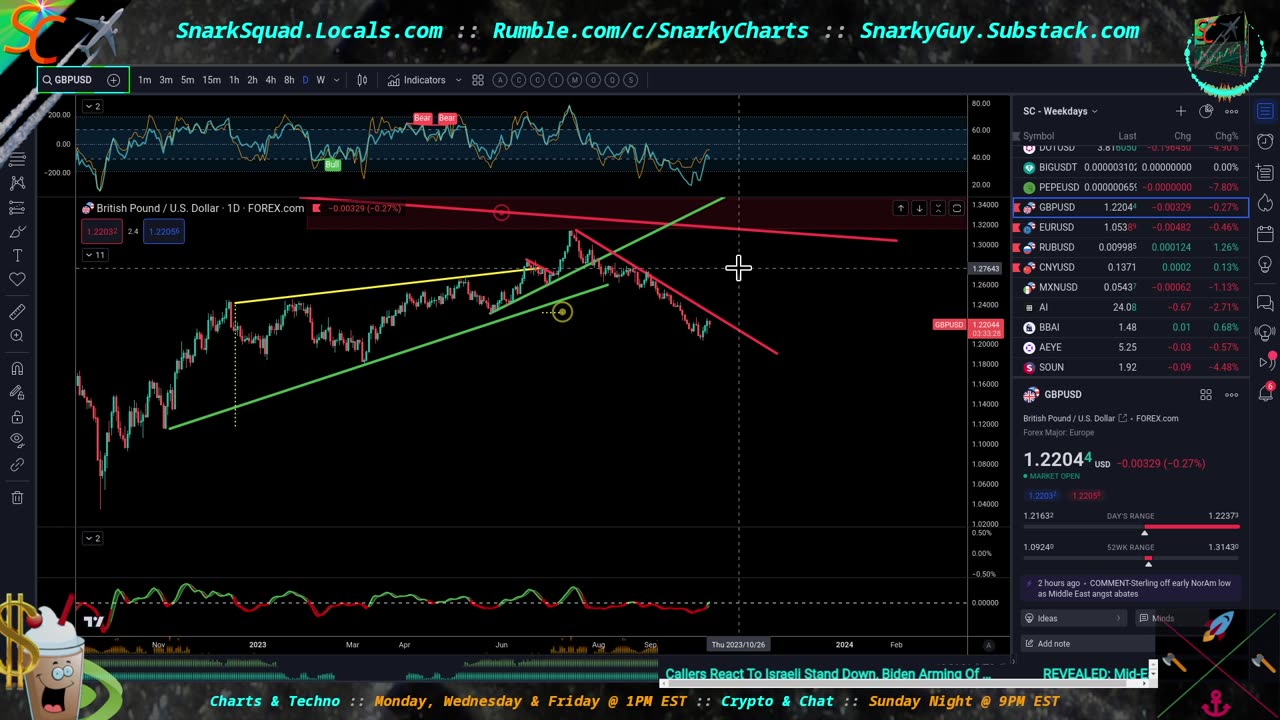Add a symbol to the watchlist
The image size is (1280, 720).
coord(1181,111)
